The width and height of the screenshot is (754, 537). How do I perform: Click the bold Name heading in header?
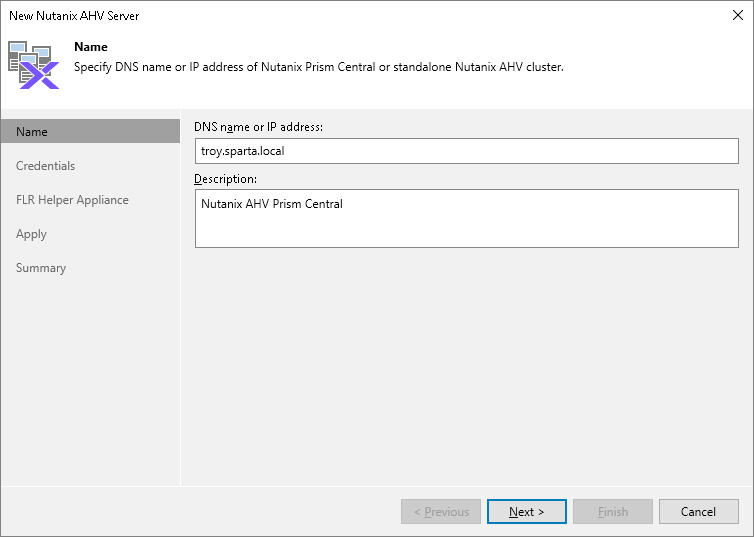(x=91, y=47)
